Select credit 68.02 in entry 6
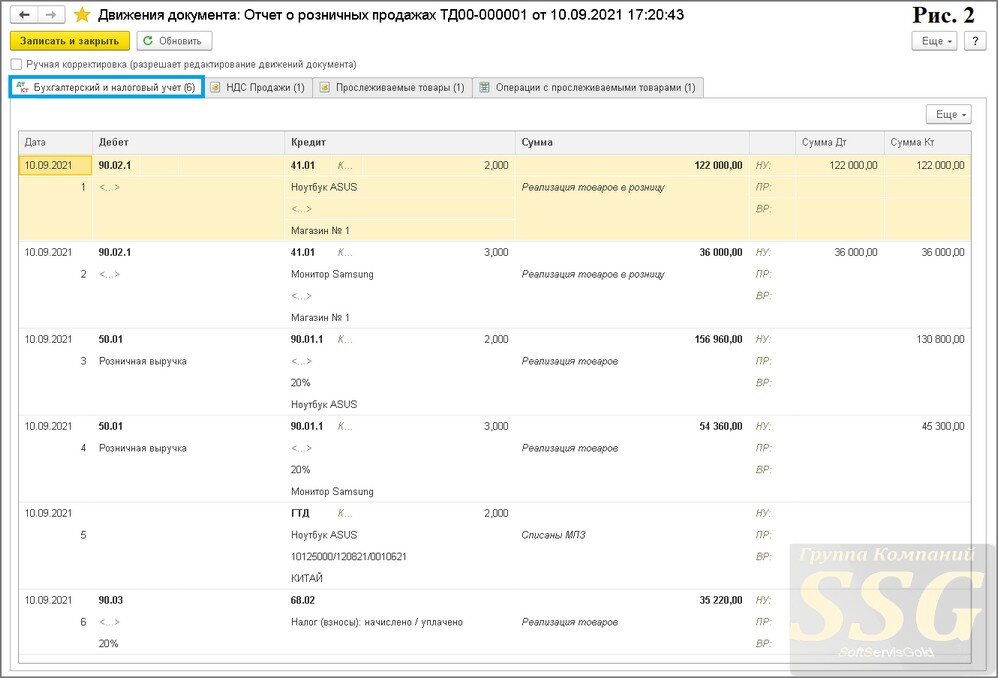 tap(303, 600)
